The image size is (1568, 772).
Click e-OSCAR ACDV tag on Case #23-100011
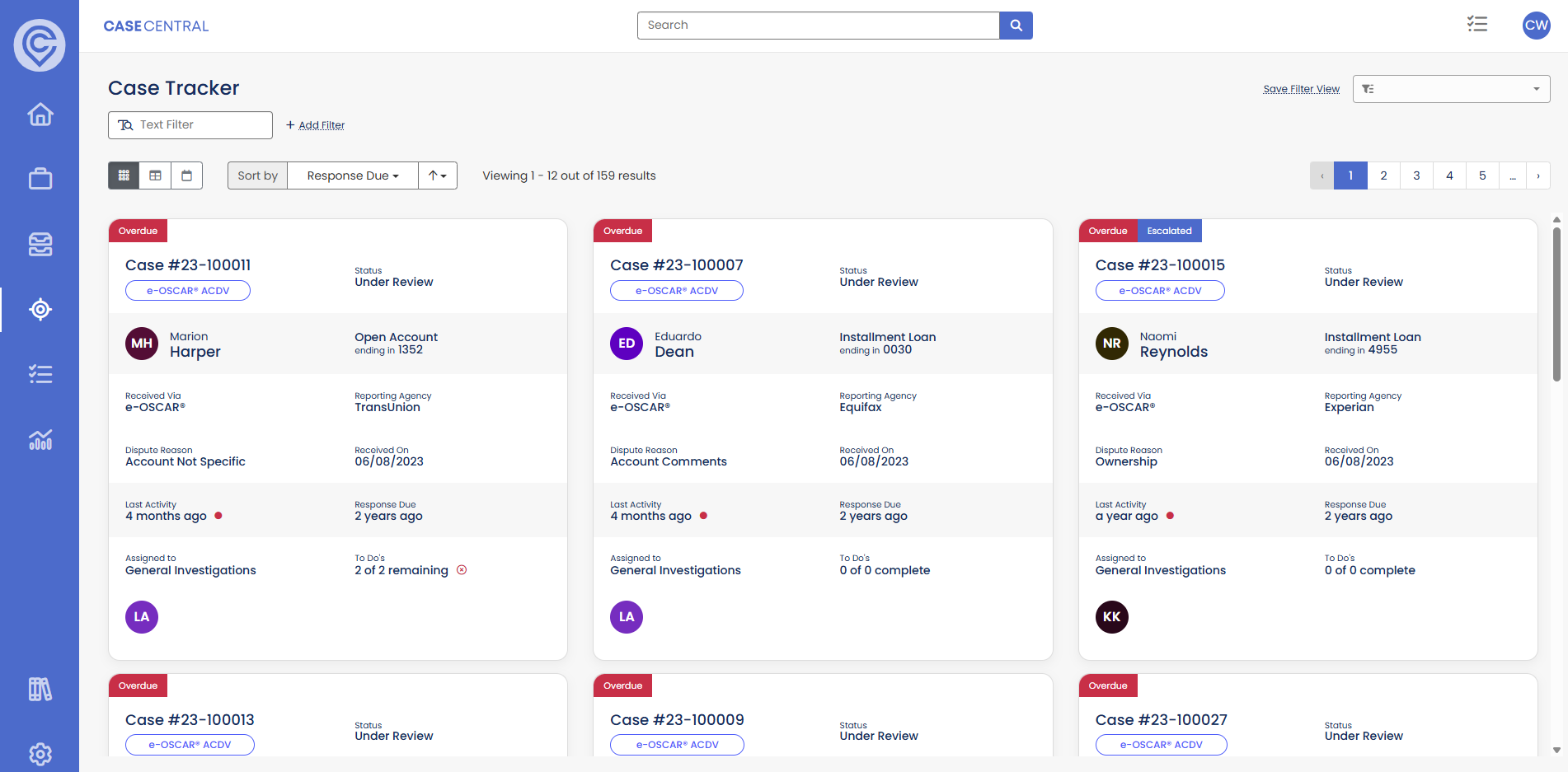(188, 291)
